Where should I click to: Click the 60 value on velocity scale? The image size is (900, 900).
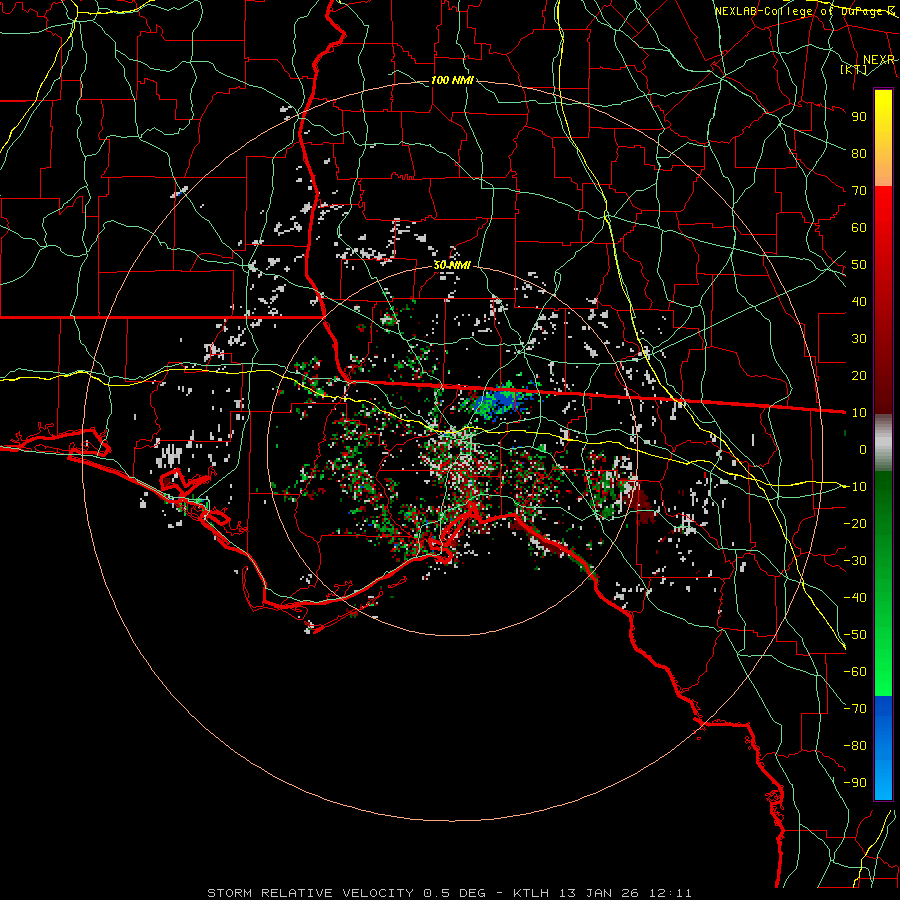click(859, 227)
